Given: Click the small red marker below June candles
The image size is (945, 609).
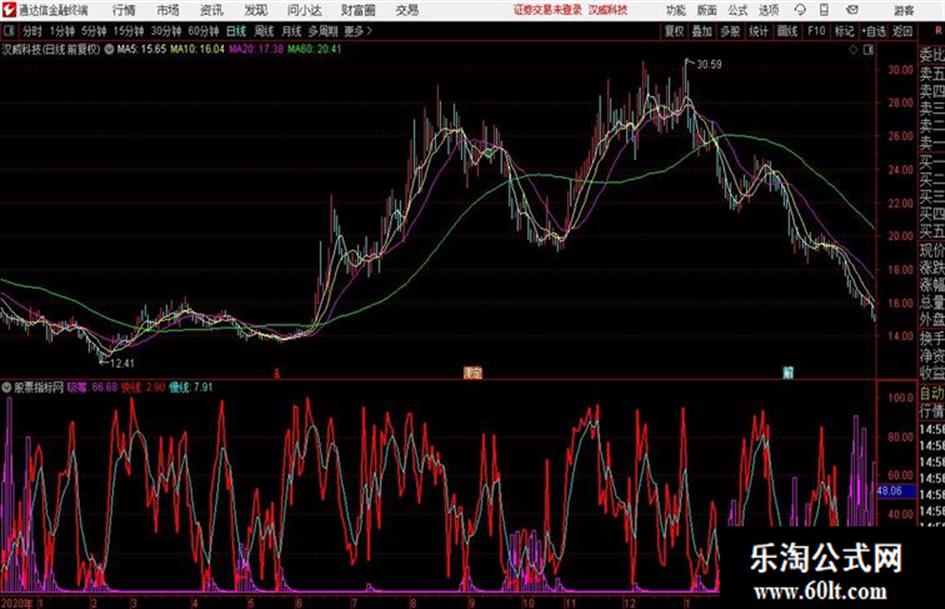Looking at the screenshot, I should click(x=277, y=374).
